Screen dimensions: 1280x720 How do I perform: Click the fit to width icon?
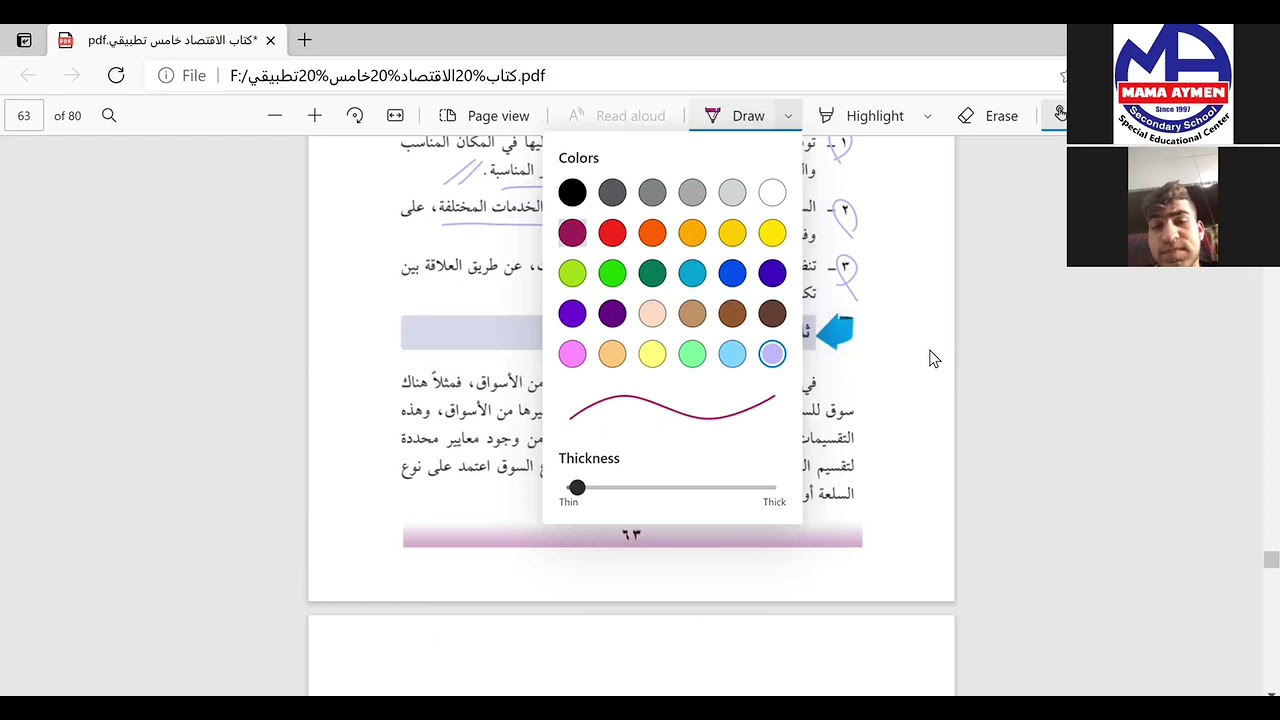tap(395, 116)
